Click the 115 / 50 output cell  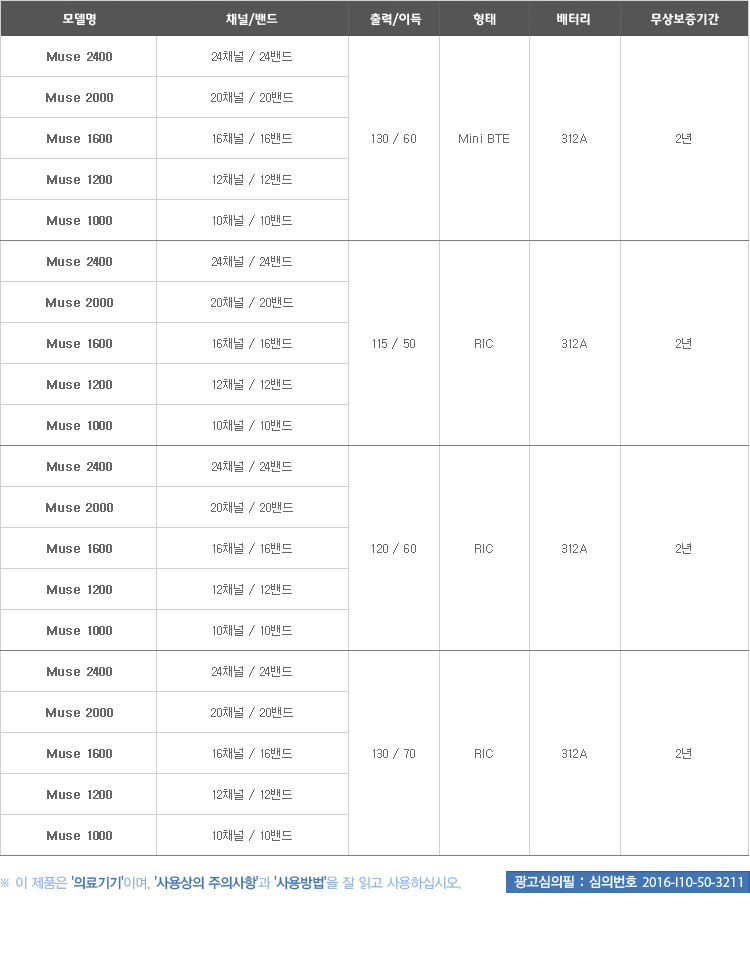pos(394,343)
